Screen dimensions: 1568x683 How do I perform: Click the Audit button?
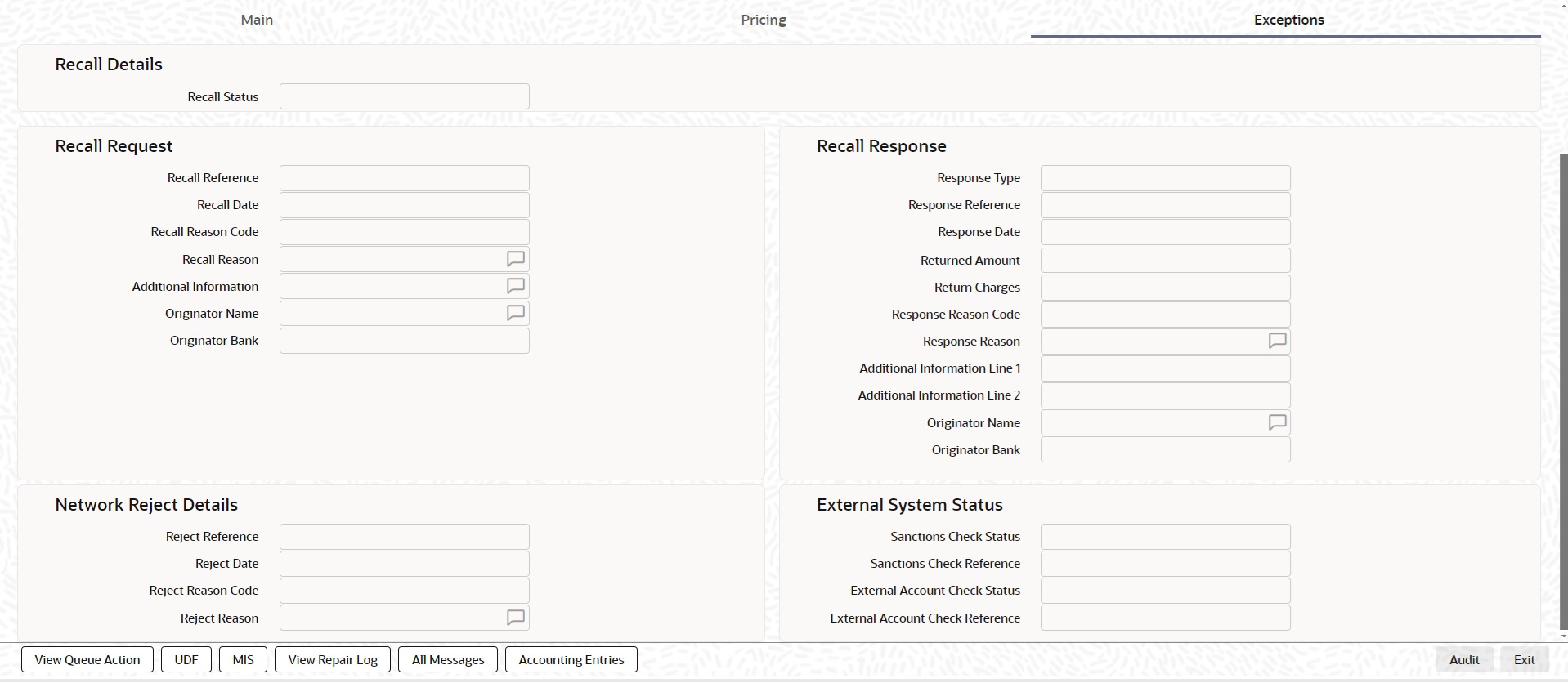pos(1464,659)
